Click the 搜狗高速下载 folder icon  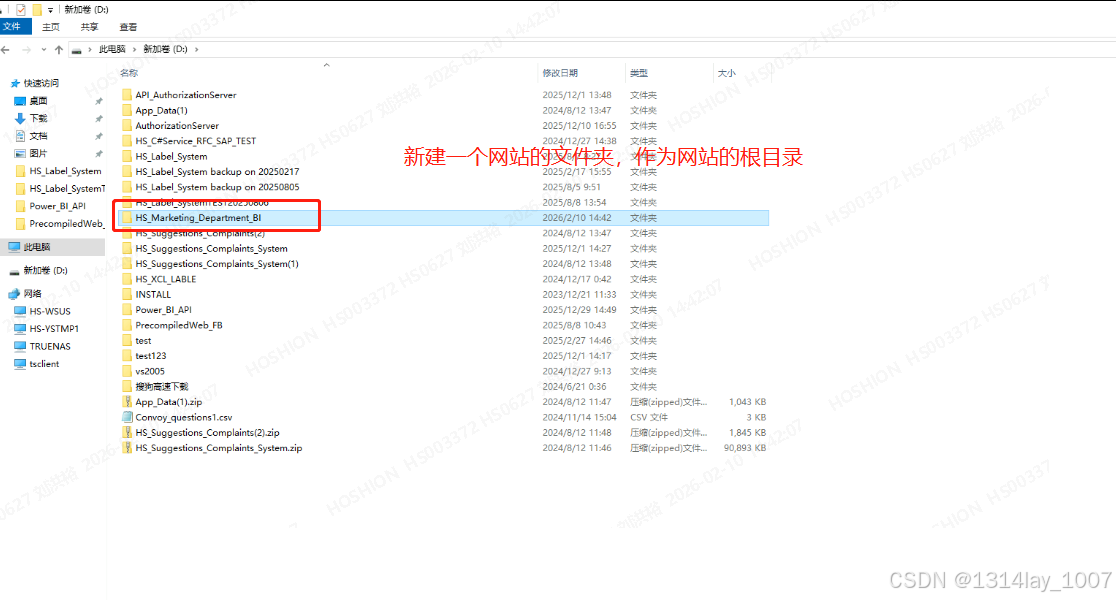point(127,386)
